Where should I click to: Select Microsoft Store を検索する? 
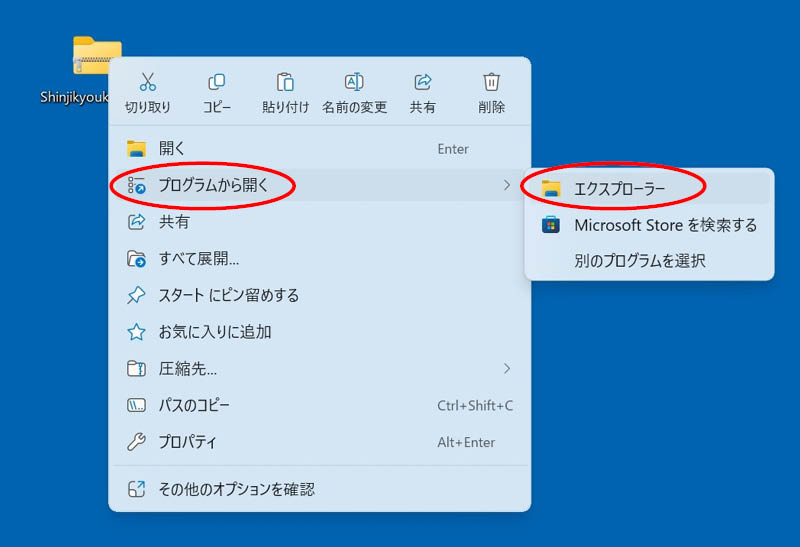[x=649, y=225]
